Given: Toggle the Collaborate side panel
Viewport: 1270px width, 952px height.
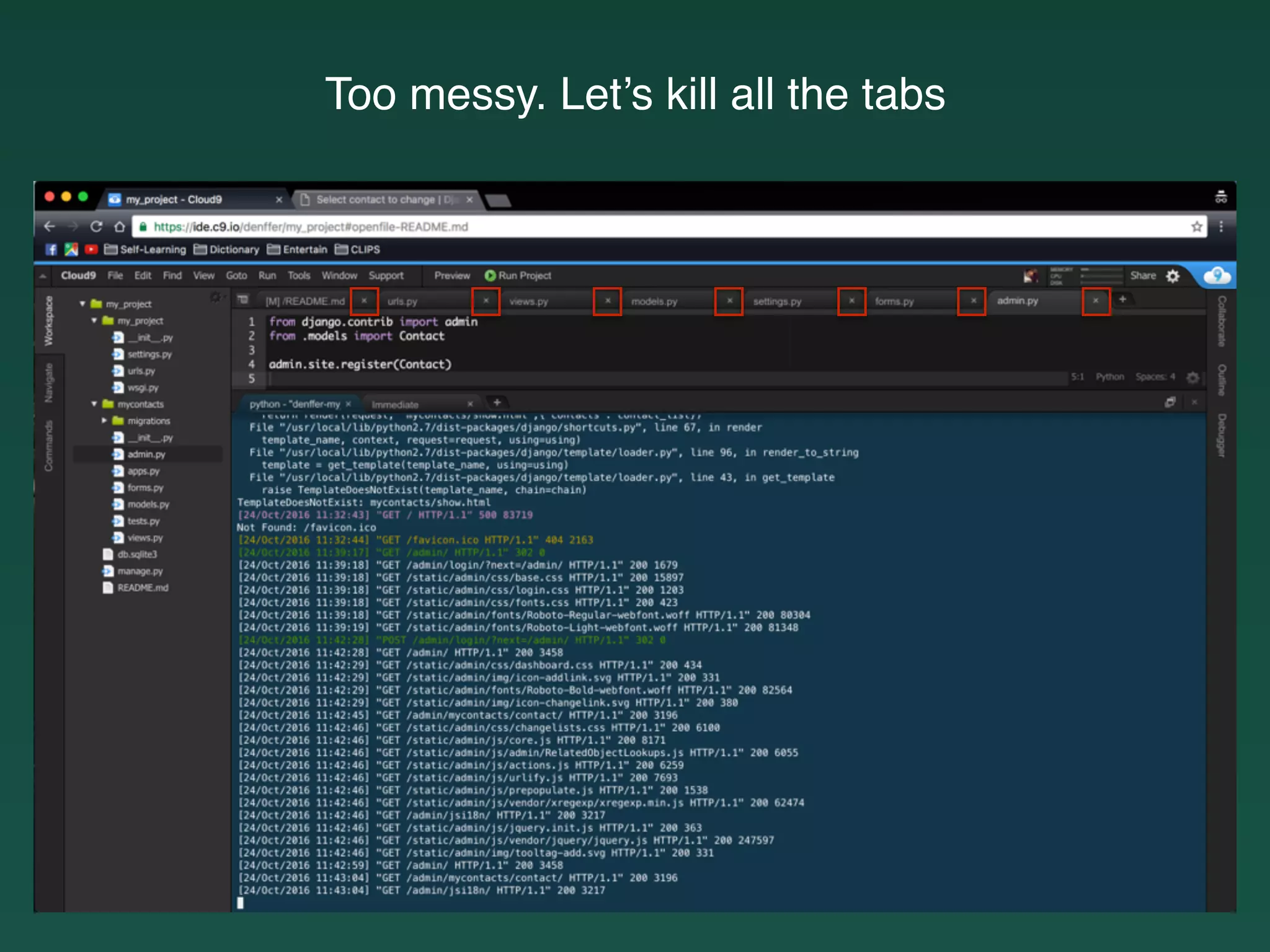Looking at the screenshot, I should 1221,320.
